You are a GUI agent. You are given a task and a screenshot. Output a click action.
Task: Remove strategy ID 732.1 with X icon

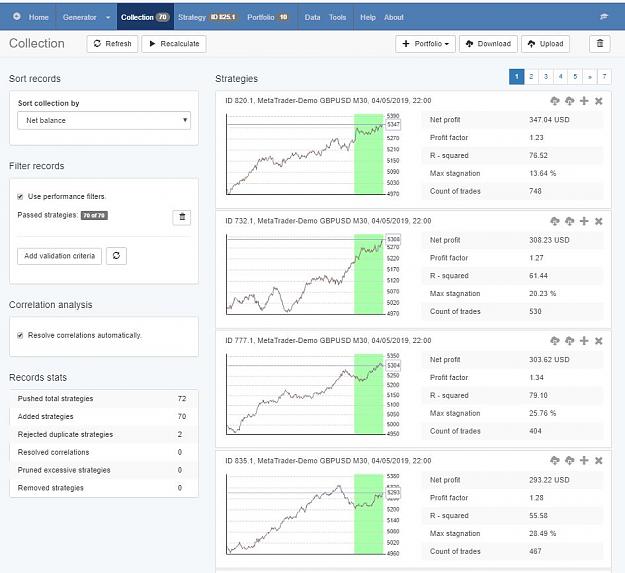pyautogui.click(x=598, y=222)
